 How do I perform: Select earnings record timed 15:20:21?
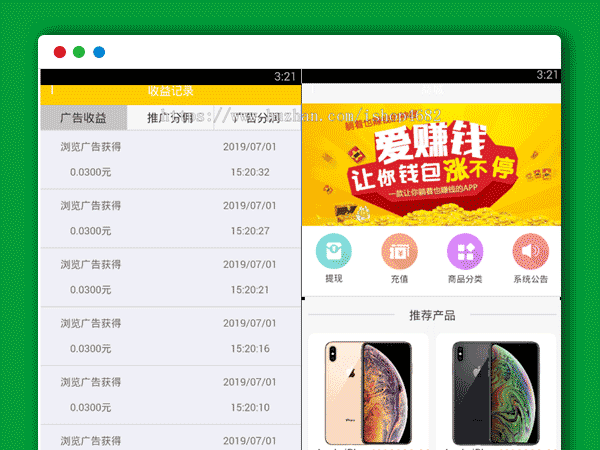(x=170, y=277)
